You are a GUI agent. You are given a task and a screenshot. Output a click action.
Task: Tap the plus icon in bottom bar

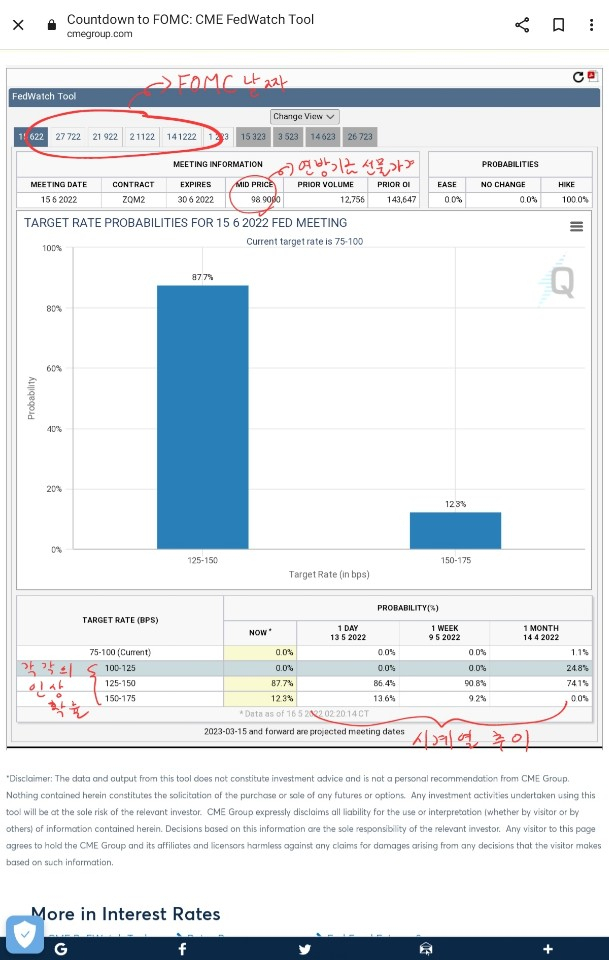pyautogui.click(x=548, y=949)
